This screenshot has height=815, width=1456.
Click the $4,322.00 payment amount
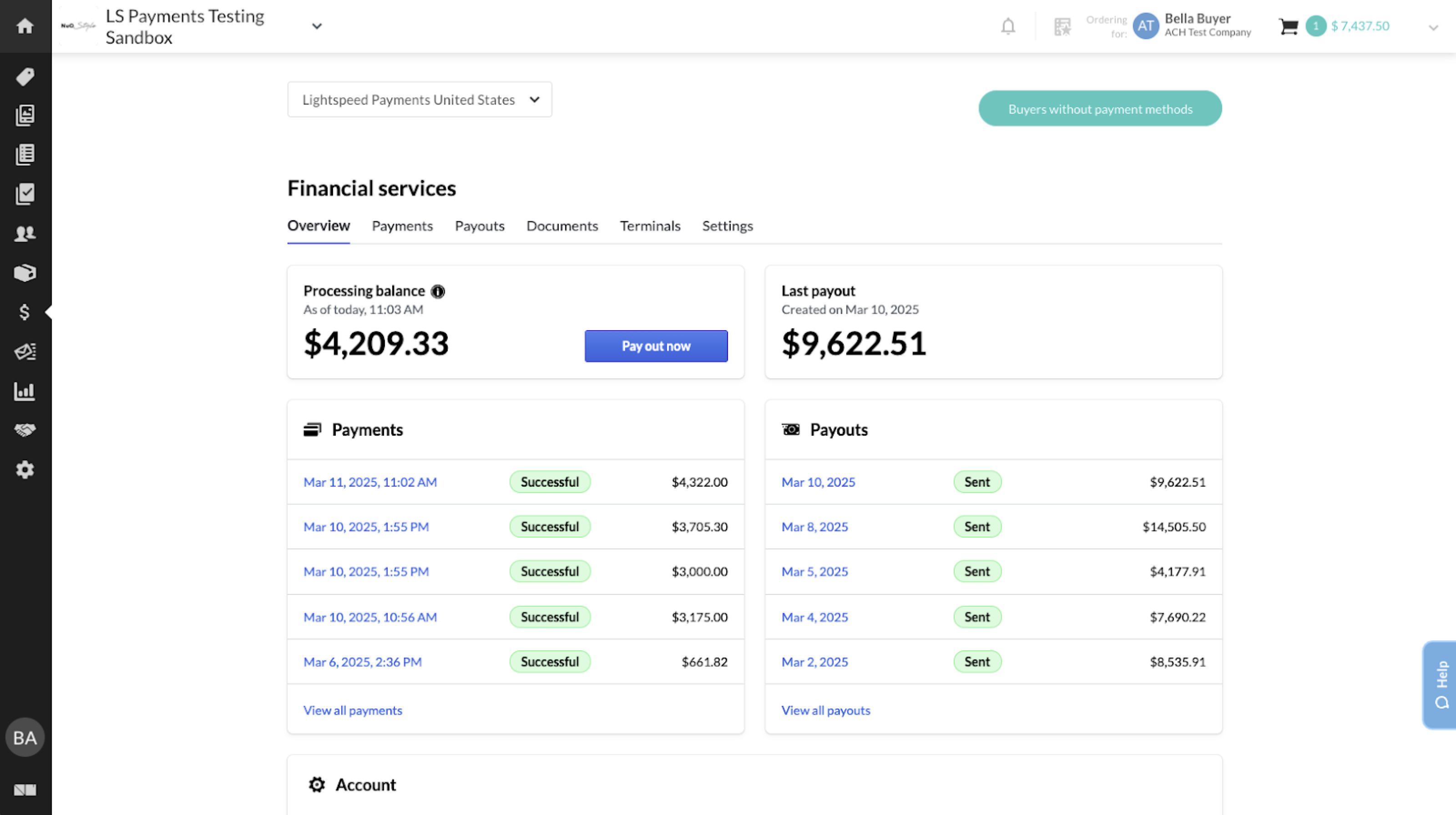click(699, 482)
